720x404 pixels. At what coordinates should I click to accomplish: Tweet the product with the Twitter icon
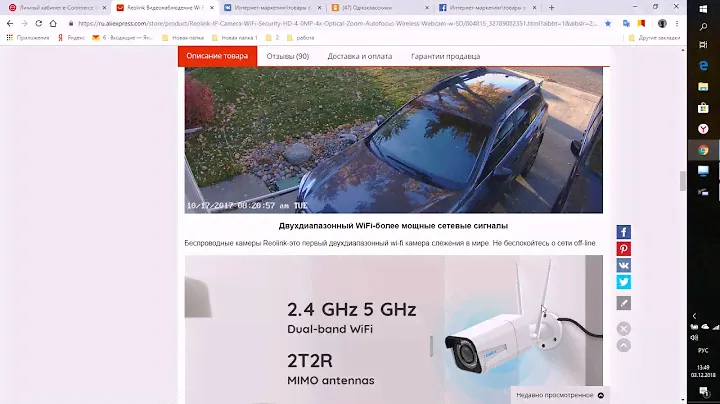[623, 282]
